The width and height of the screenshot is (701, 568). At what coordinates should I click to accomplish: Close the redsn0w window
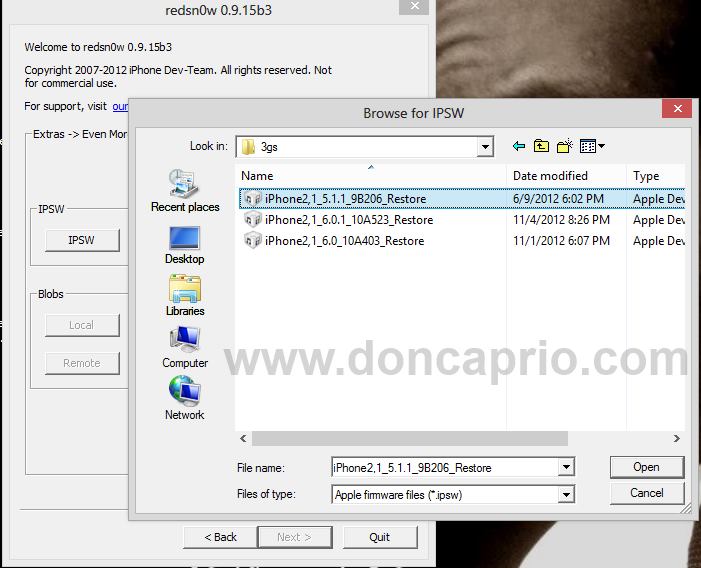pos(414,6)
